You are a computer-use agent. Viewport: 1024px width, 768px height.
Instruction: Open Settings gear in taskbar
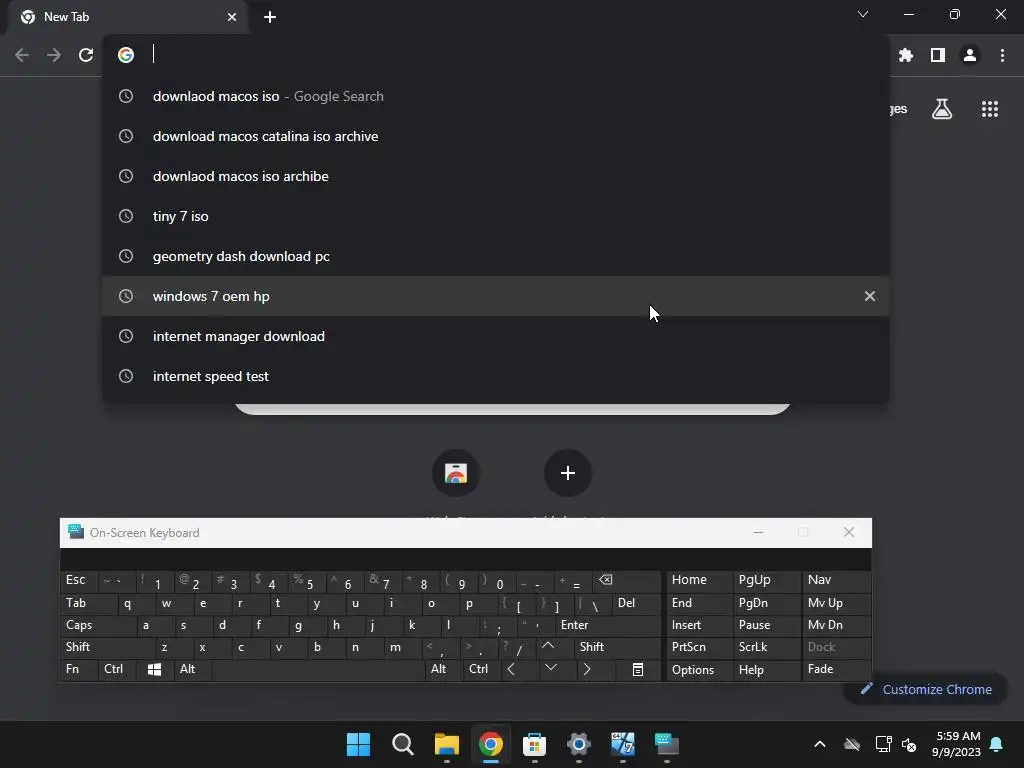click(x=579, y=744)
